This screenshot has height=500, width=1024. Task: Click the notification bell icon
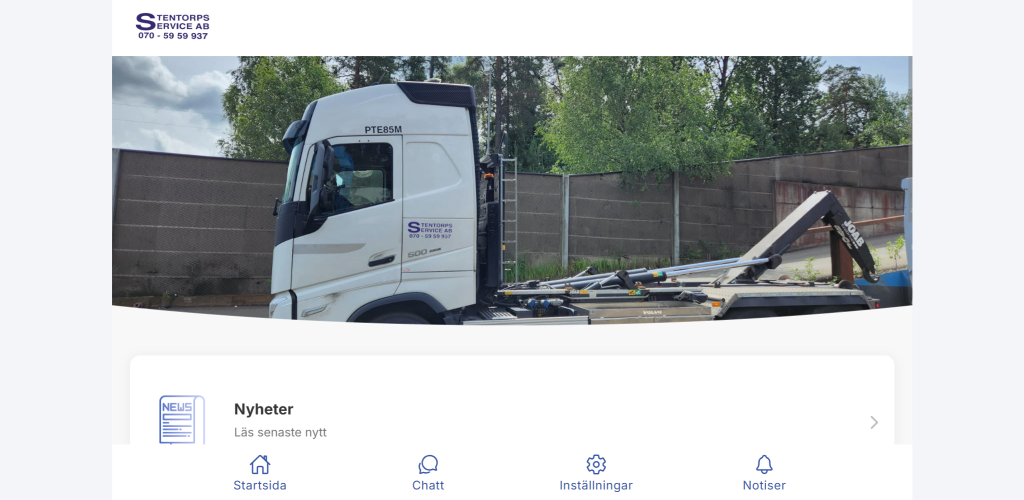click(764, 464)
